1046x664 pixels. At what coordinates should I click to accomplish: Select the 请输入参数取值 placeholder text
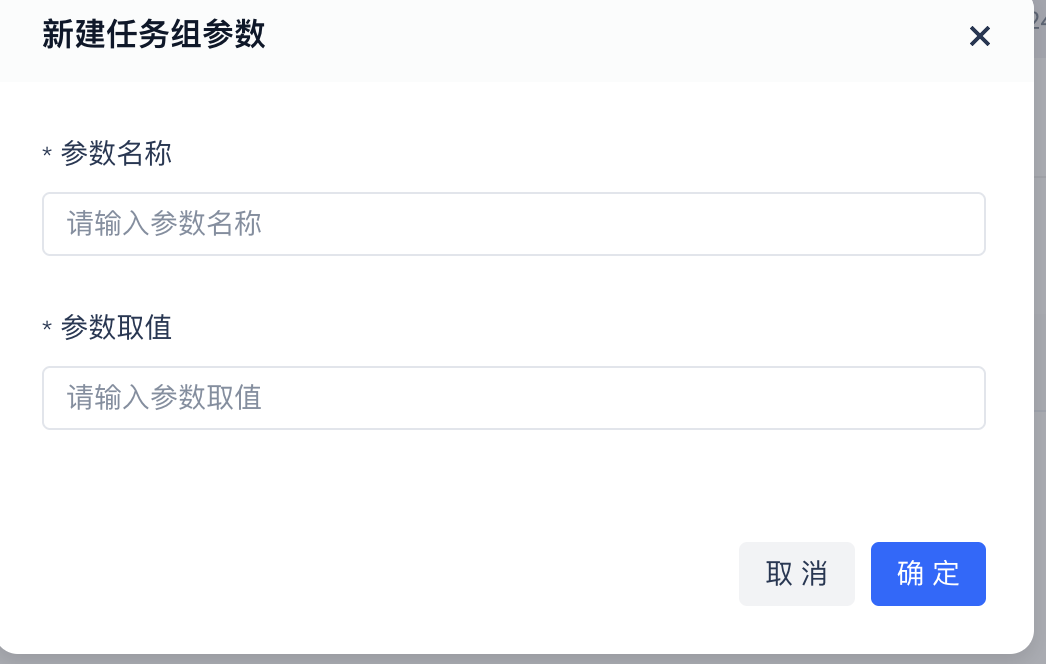[165, 398]
